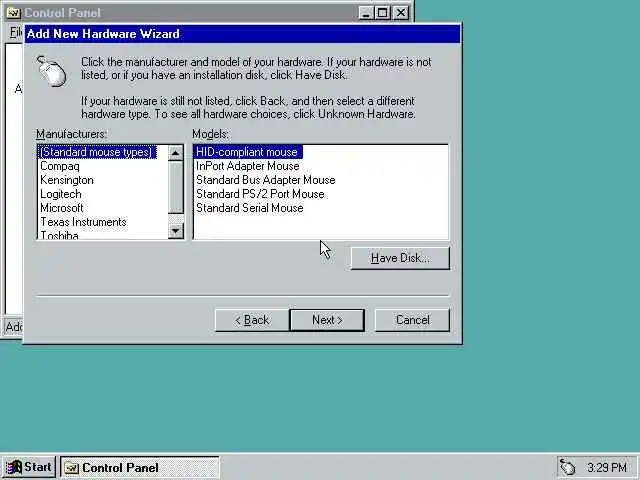Click the Add New Hardware Wizard title bar

pyautogui.click(x=242, y=33)
